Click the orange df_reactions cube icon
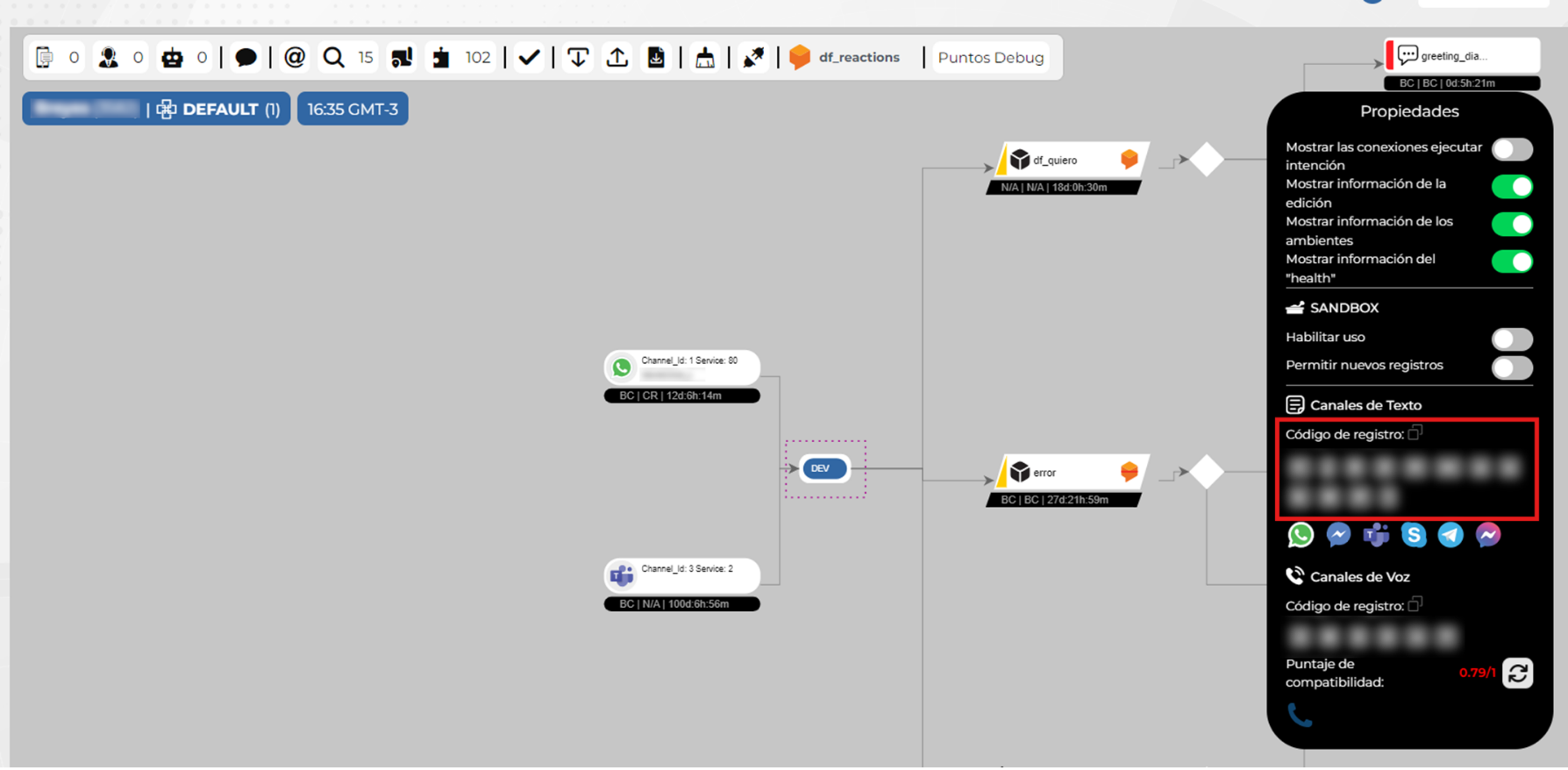Screen dimensions: 1568x770 800,58
